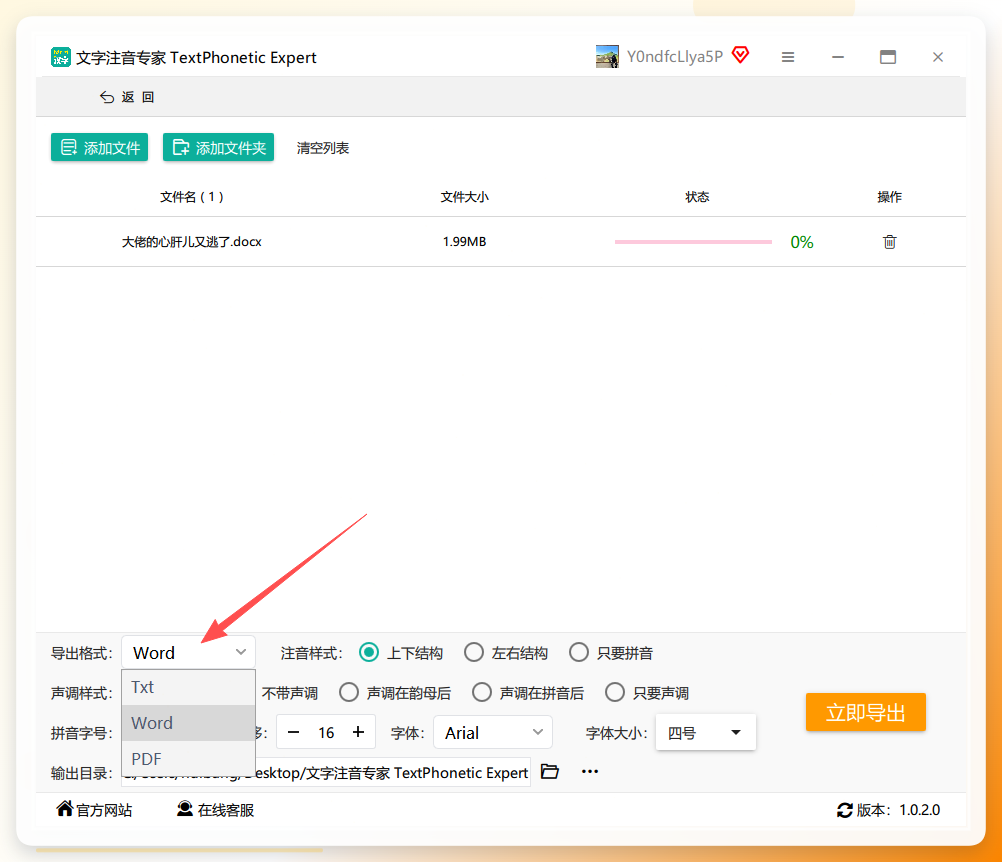
Task: Decrease the value 16 with minus button
Action: pyautogui.click(x=293, y=732)
